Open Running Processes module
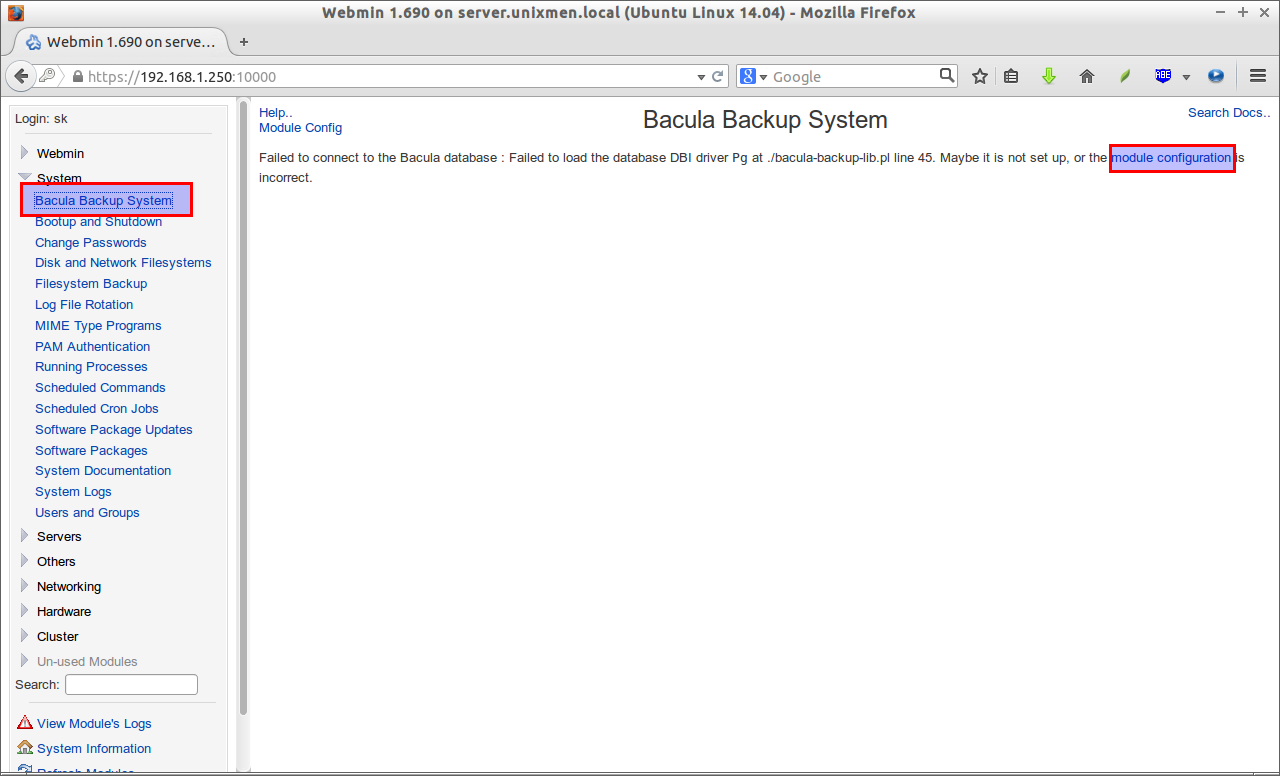The image size is (1280, 776). [91, 367]
